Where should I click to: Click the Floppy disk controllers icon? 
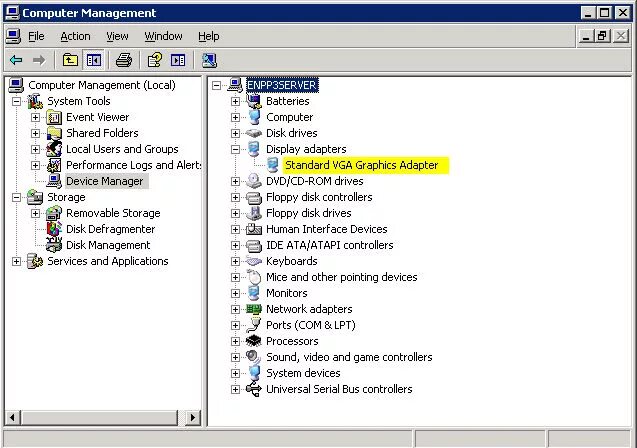pyautogui.click(x=254, y=197)
